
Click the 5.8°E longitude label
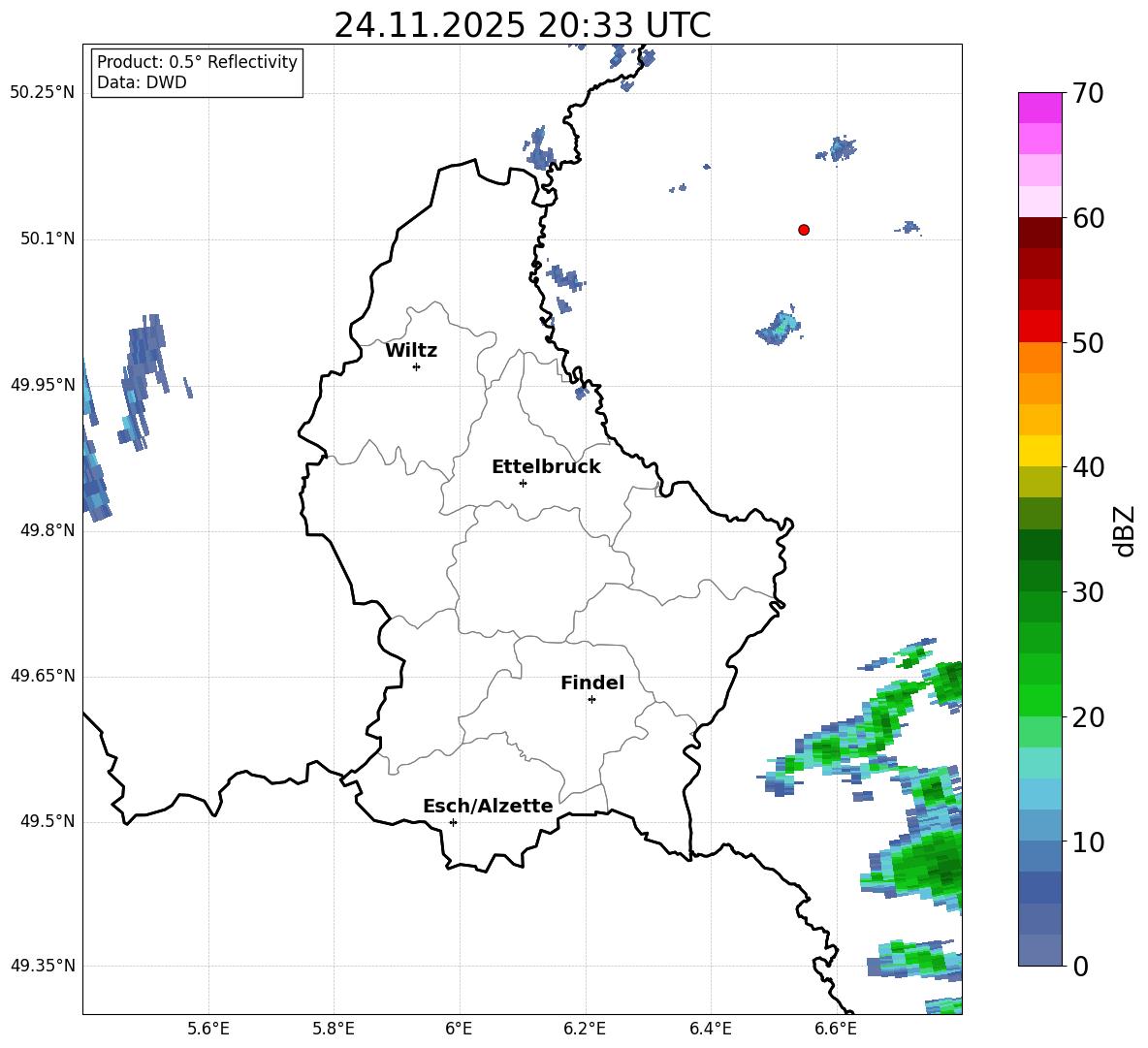point(334,1030)
